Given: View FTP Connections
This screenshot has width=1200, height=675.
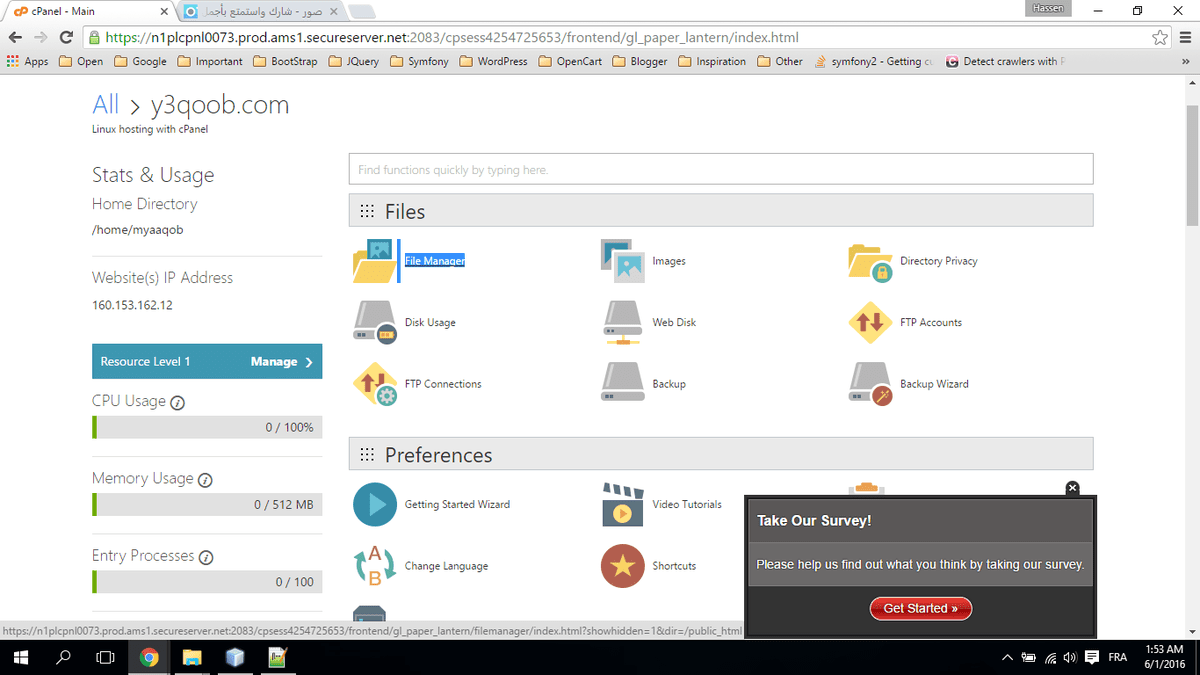Looking at the screenshot, I should pyautogui.click(x=444, y=383).
